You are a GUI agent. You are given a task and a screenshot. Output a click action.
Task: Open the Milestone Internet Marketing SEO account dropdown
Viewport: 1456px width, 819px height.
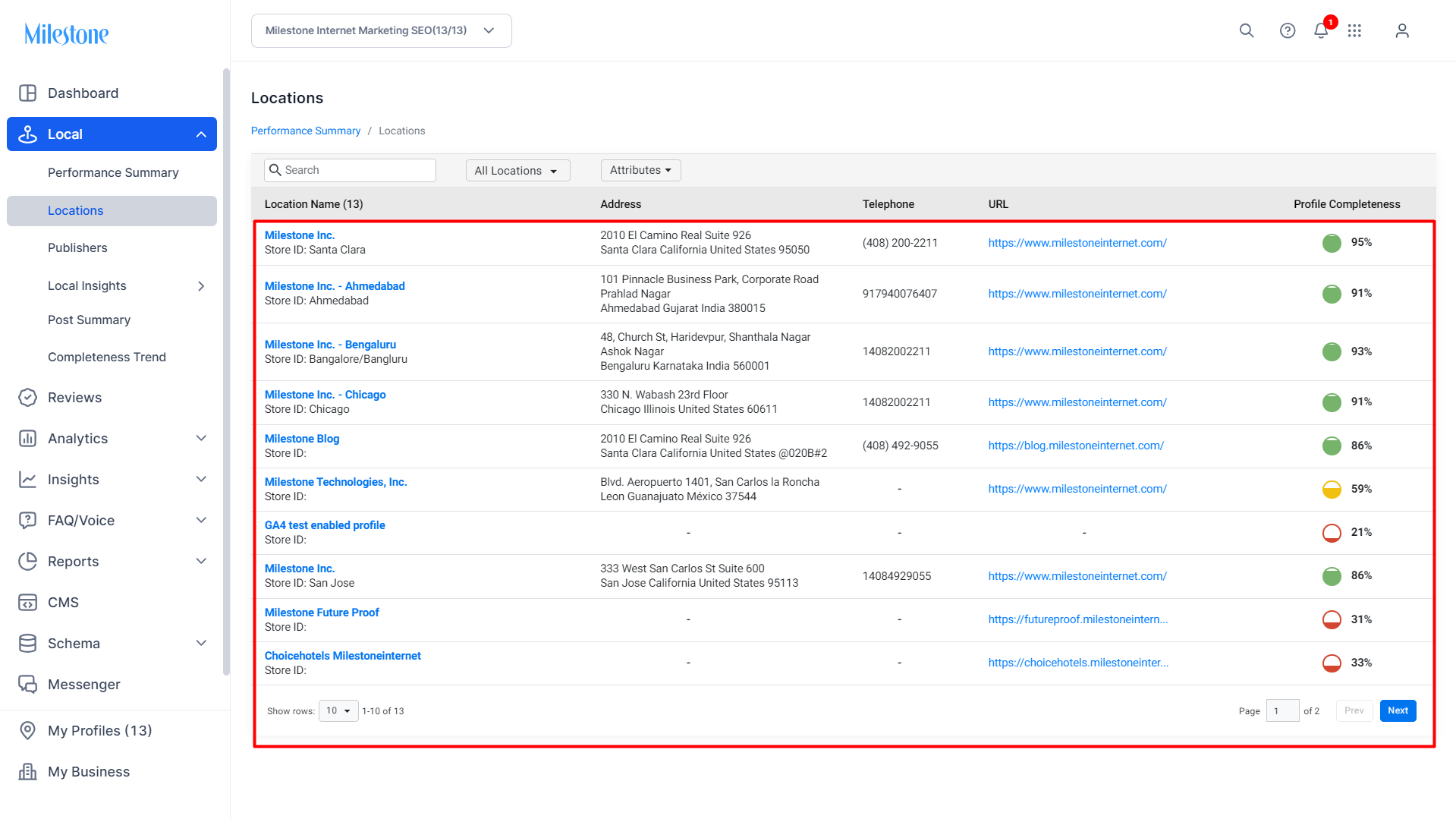click(x=382, y=30)
